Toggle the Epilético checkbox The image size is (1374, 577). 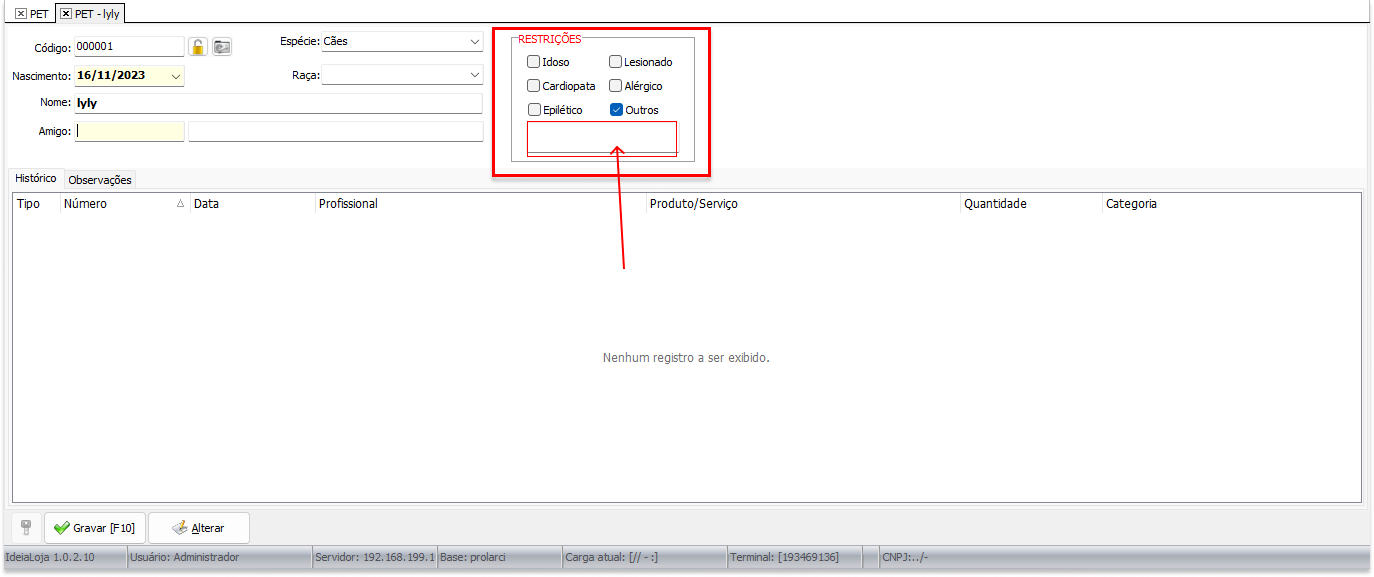534,110
